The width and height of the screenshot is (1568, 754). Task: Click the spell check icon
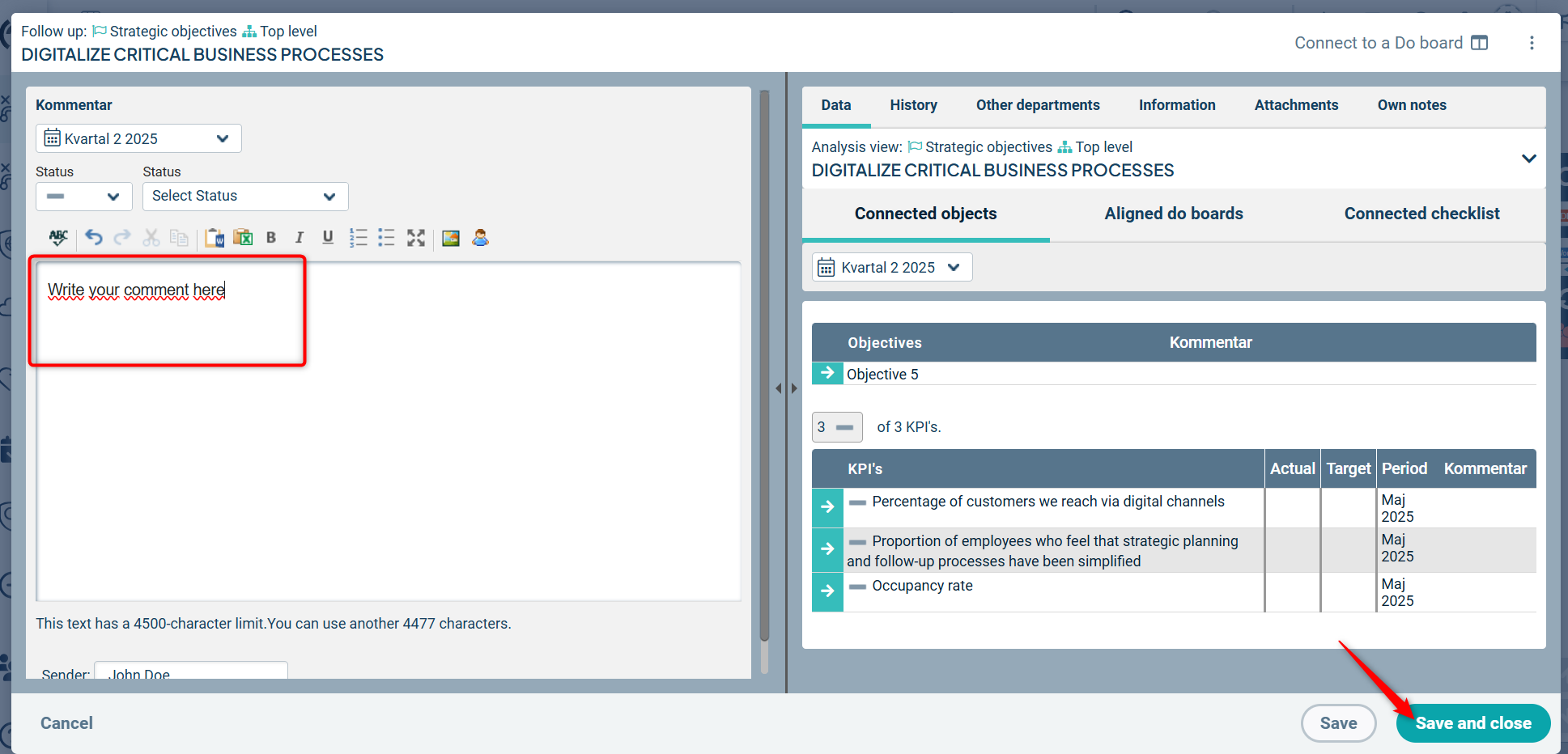pos(58,238)
